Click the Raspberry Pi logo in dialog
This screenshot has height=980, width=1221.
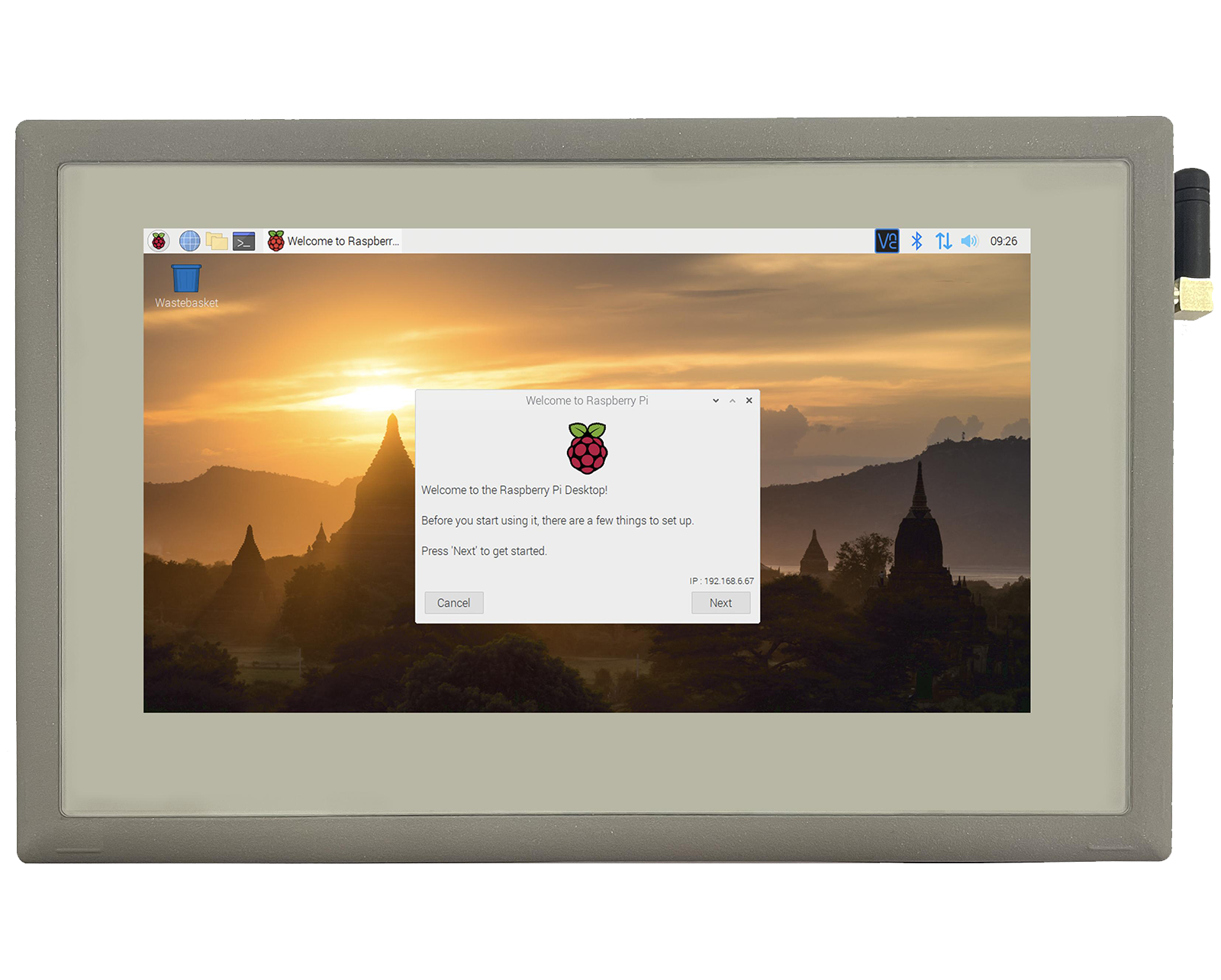(x=587, y=448)
